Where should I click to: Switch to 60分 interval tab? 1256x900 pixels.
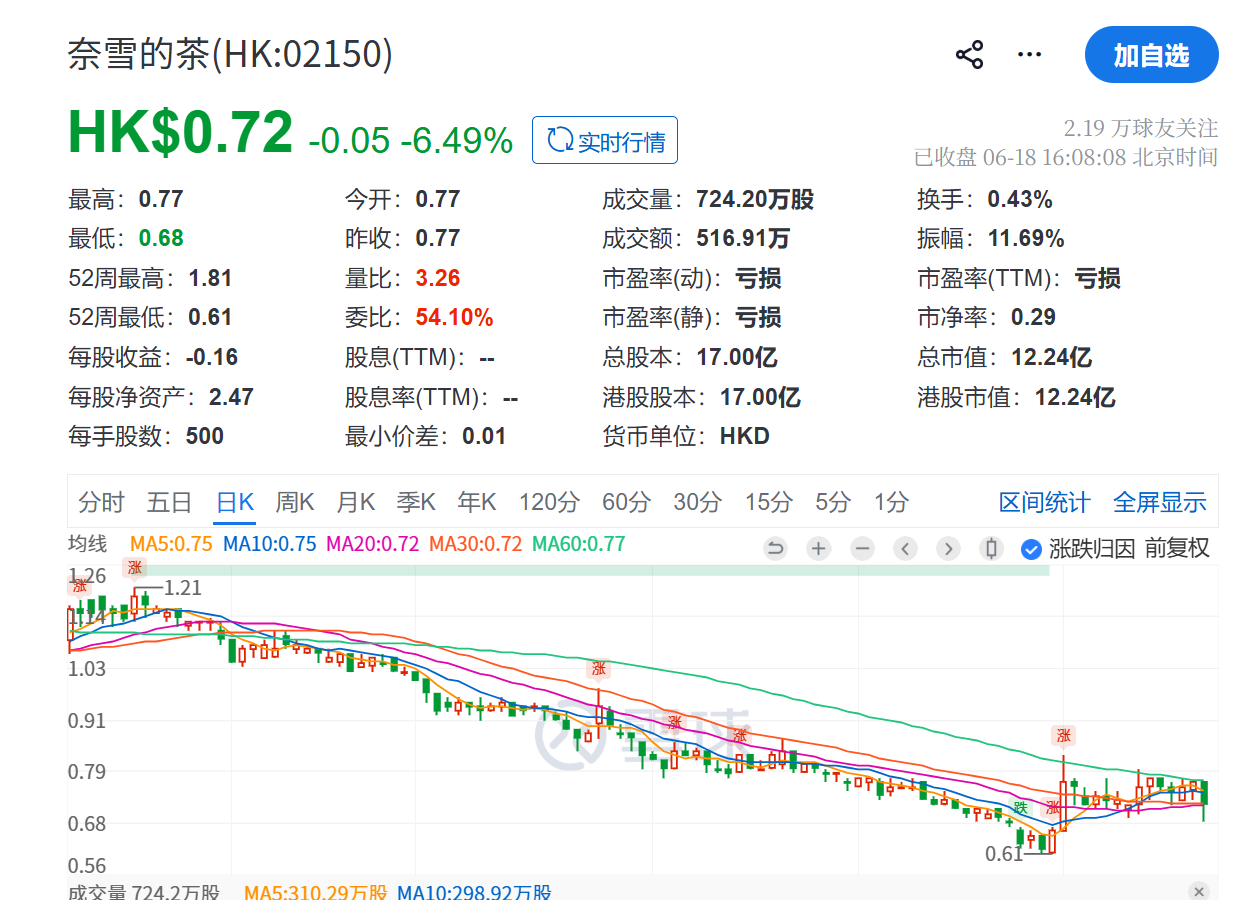point(626,502)
